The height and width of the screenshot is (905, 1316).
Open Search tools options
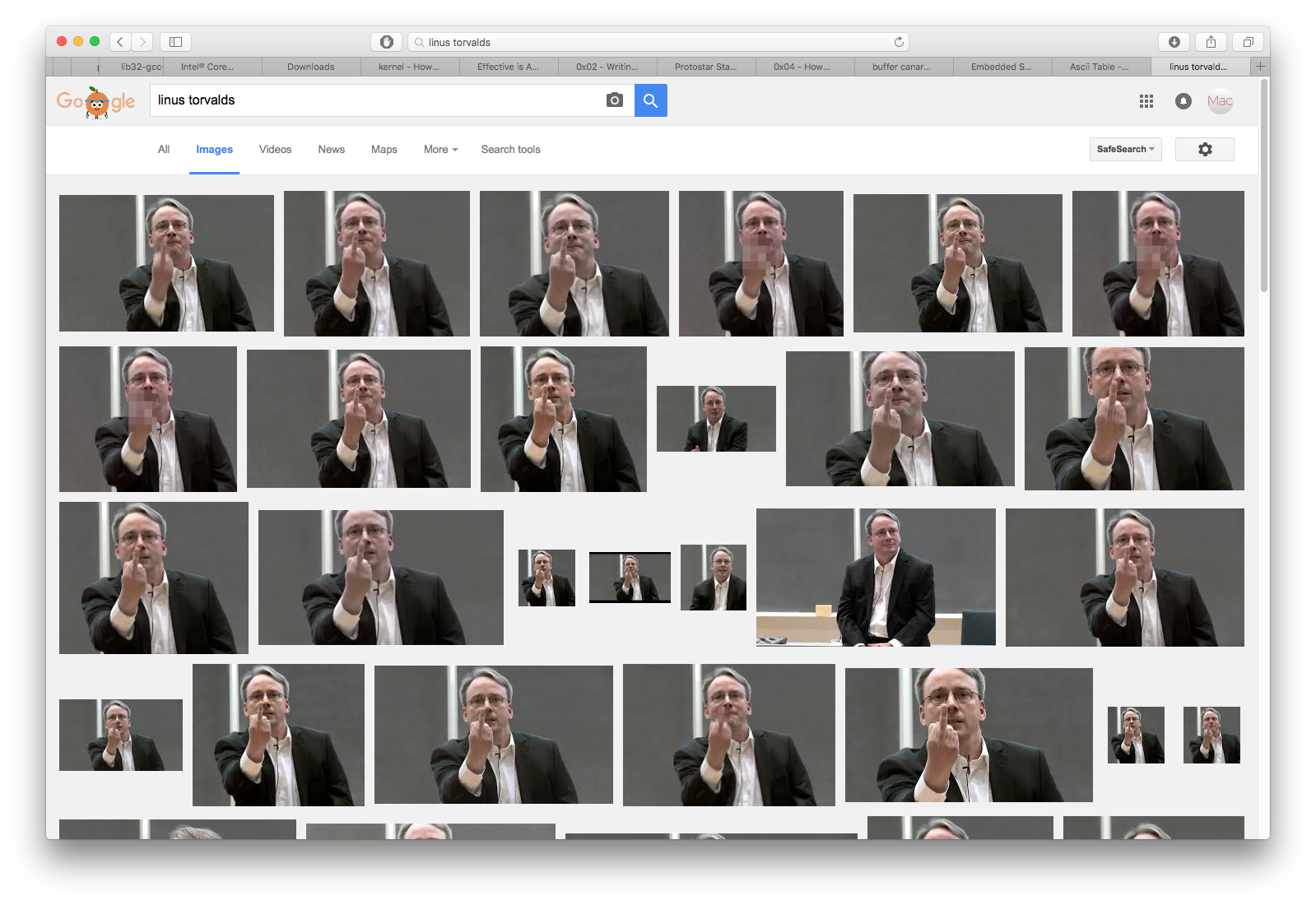pyautogui.click(x=510, y=150)
